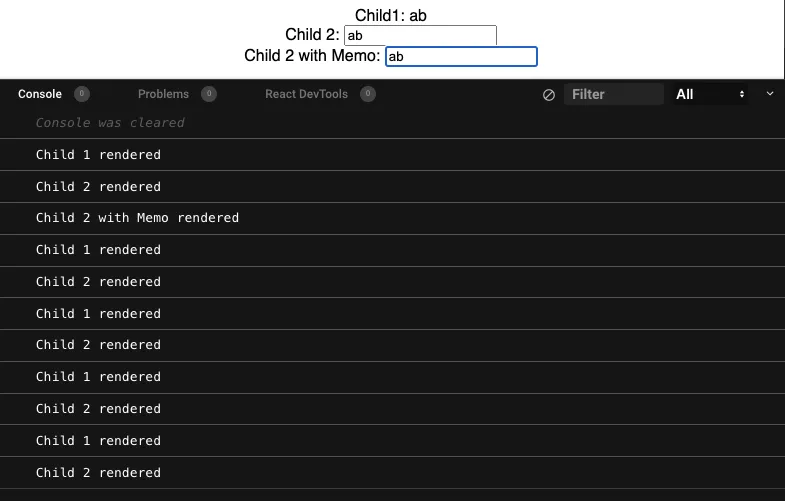Open the All log level dropdown
The width and height of the screenshot is (785, 501).
[x=711, y=94]
